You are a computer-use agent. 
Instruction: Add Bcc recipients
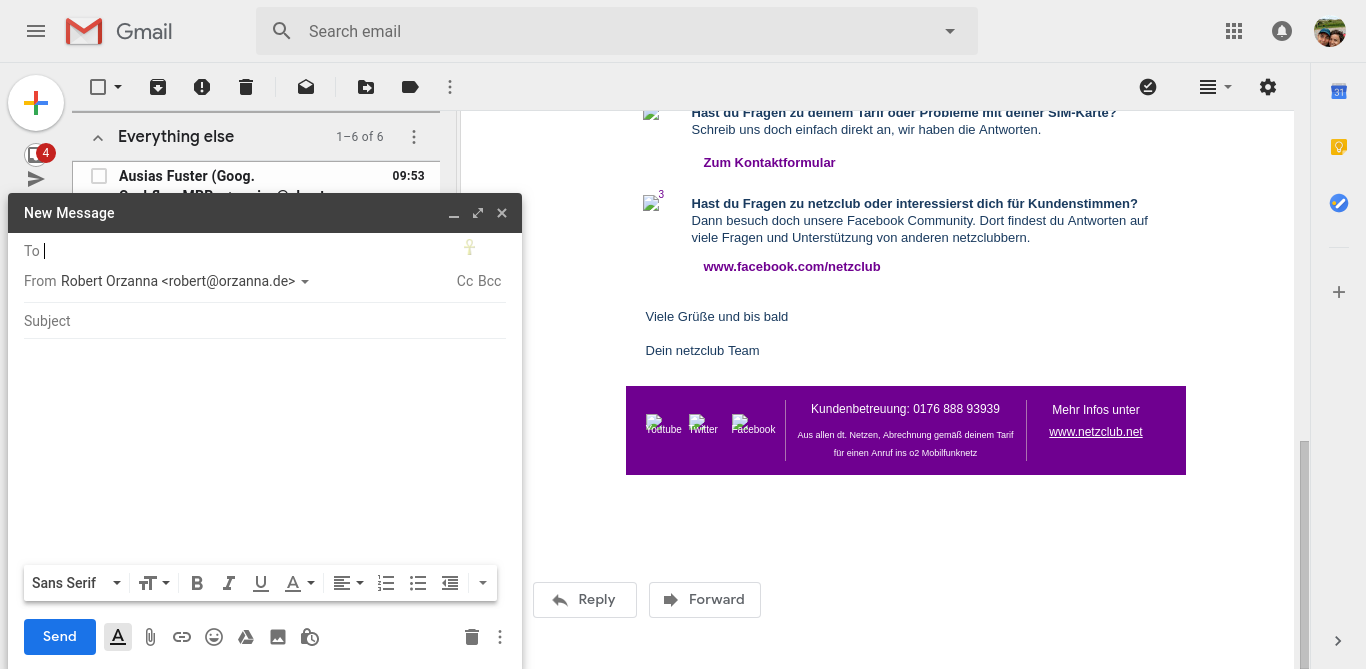point(490,281)
